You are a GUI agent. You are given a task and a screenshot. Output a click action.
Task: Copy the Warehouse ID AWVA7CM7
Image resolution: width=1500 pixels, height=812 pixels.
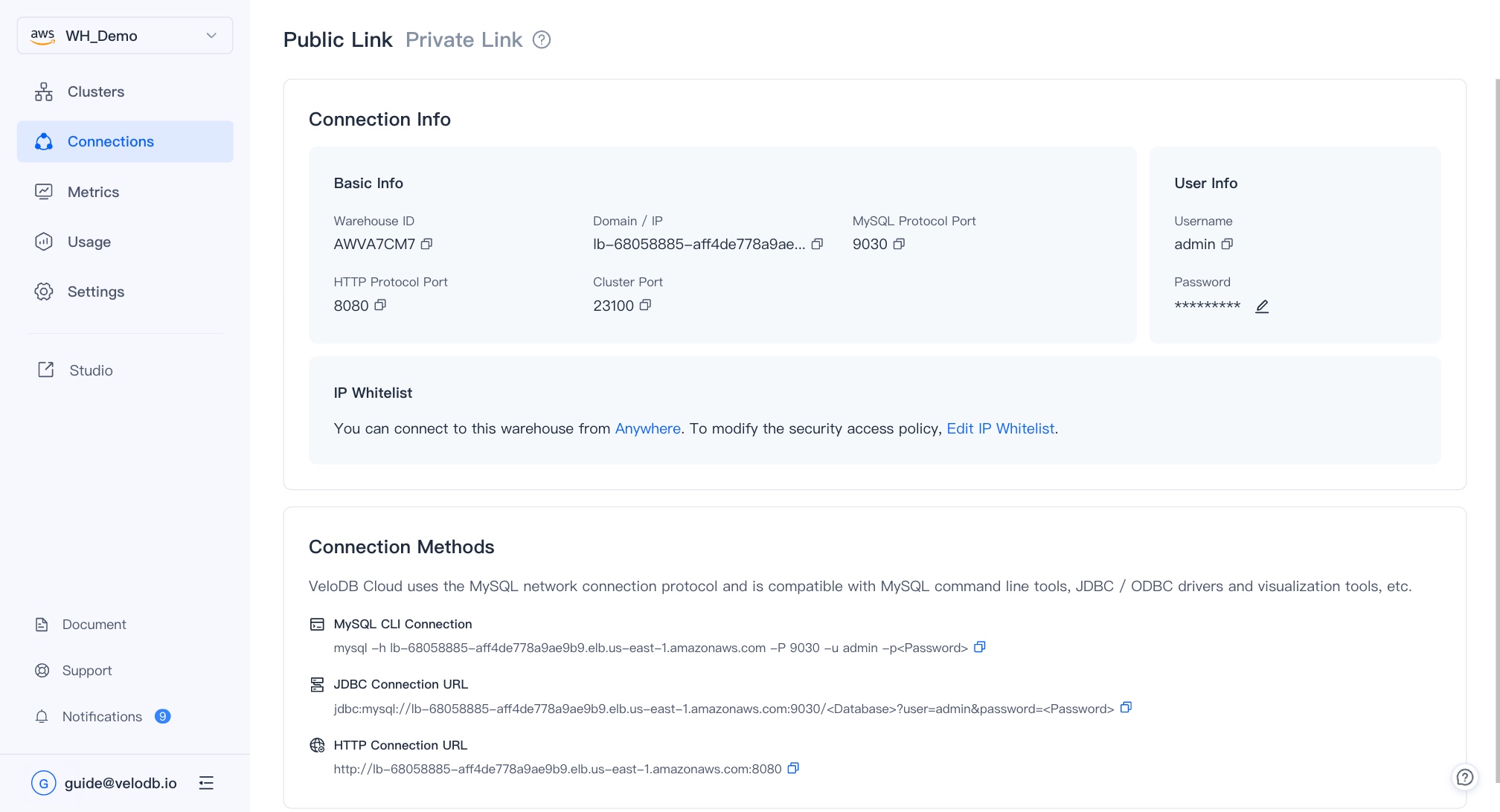click(426, 244)
